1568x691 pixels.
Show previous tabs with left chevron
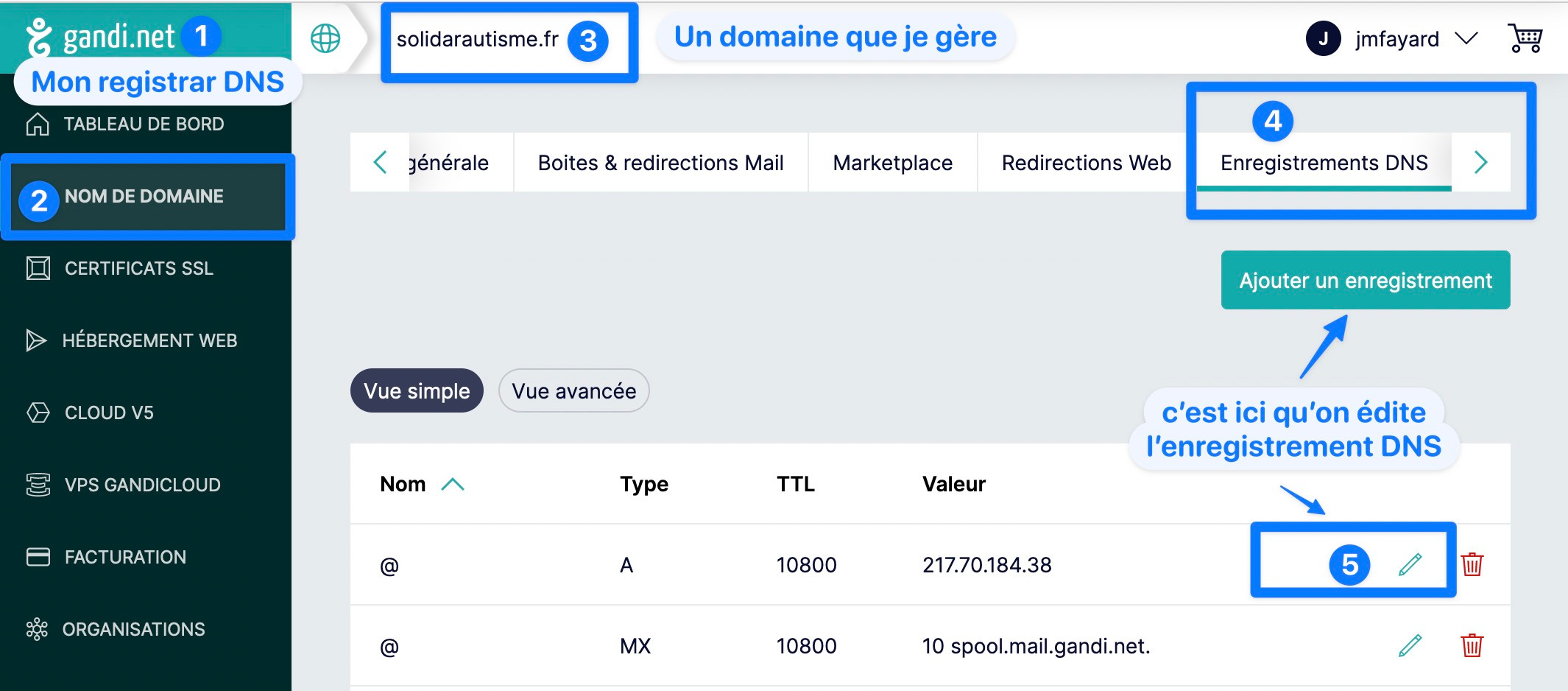pyautogui.click(x=380, y=162)
